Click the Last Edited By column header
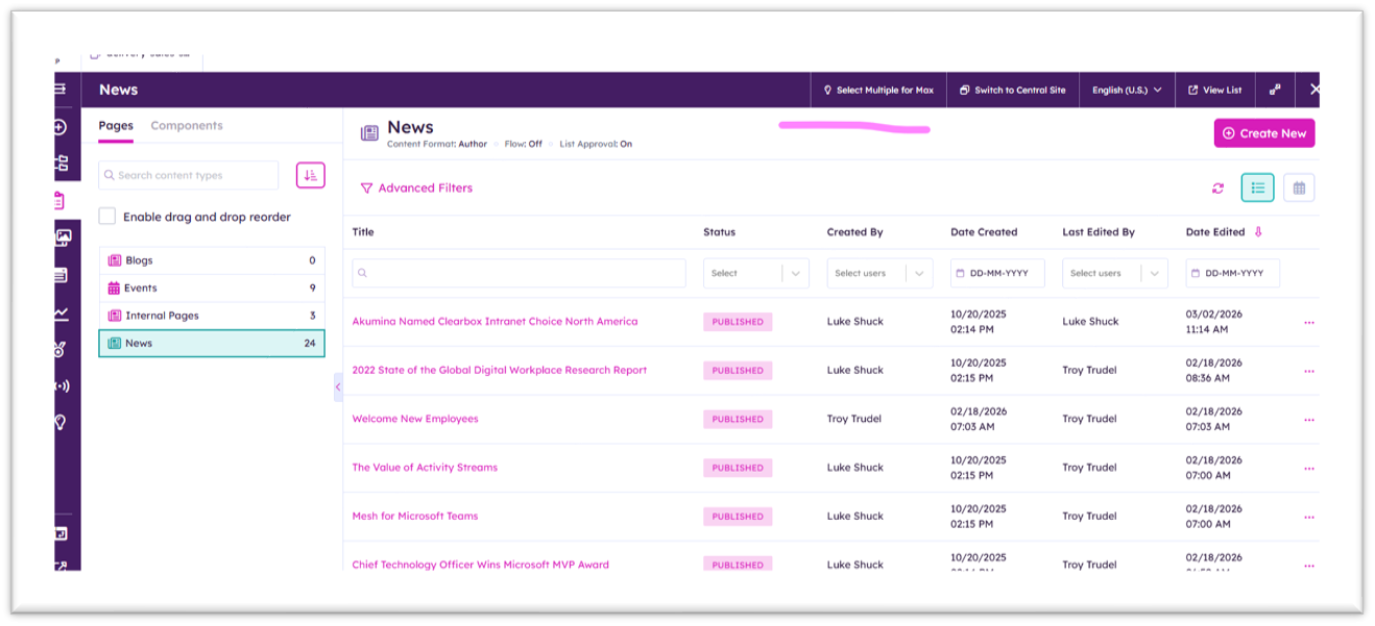The image size is (1375, 626). [1099, 232]
